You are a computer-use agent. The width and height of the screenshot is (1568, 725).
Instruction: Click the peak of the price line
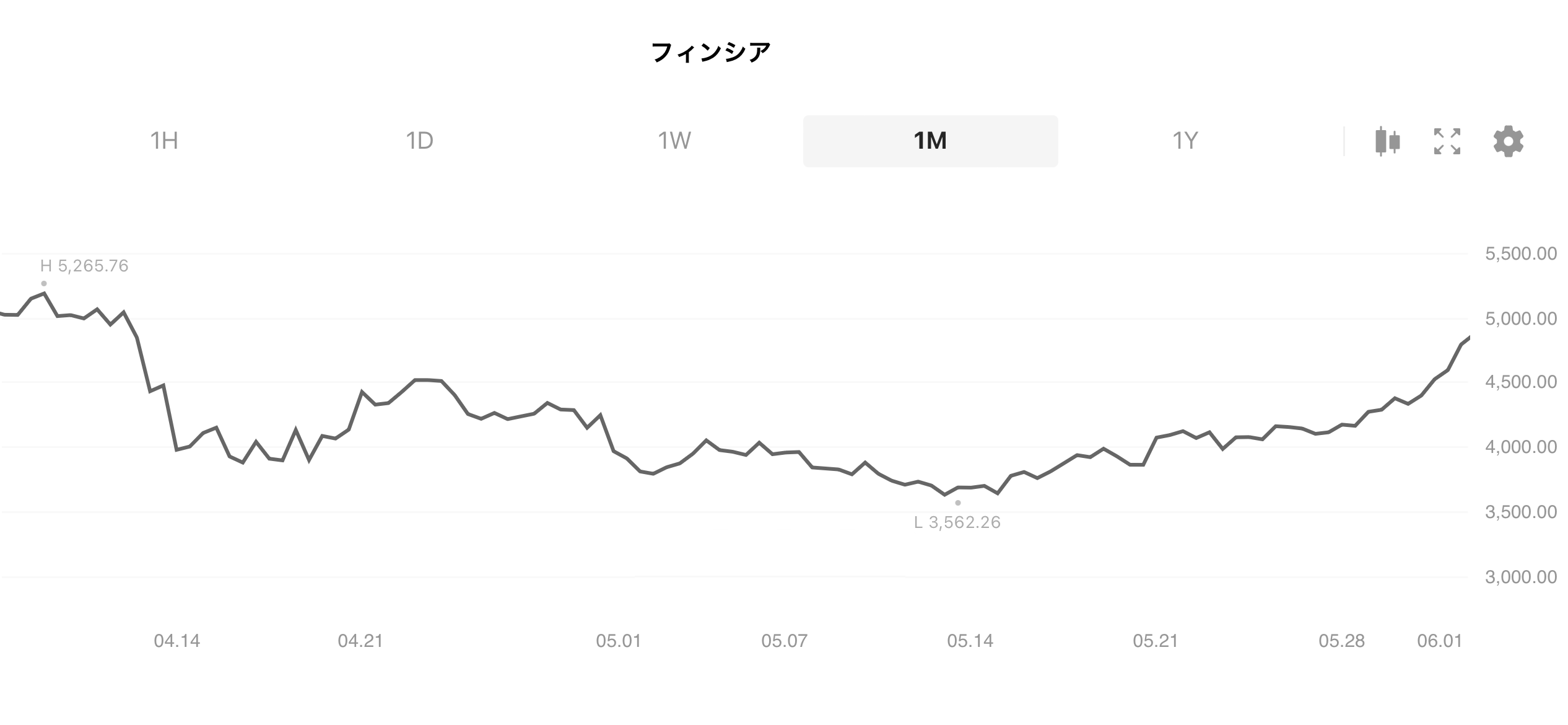(43, 291)
